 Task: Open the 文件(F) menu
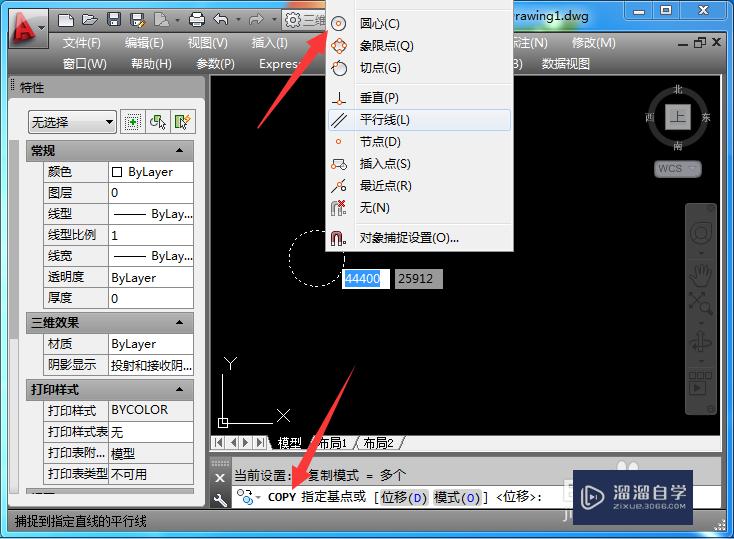(81, 43)
